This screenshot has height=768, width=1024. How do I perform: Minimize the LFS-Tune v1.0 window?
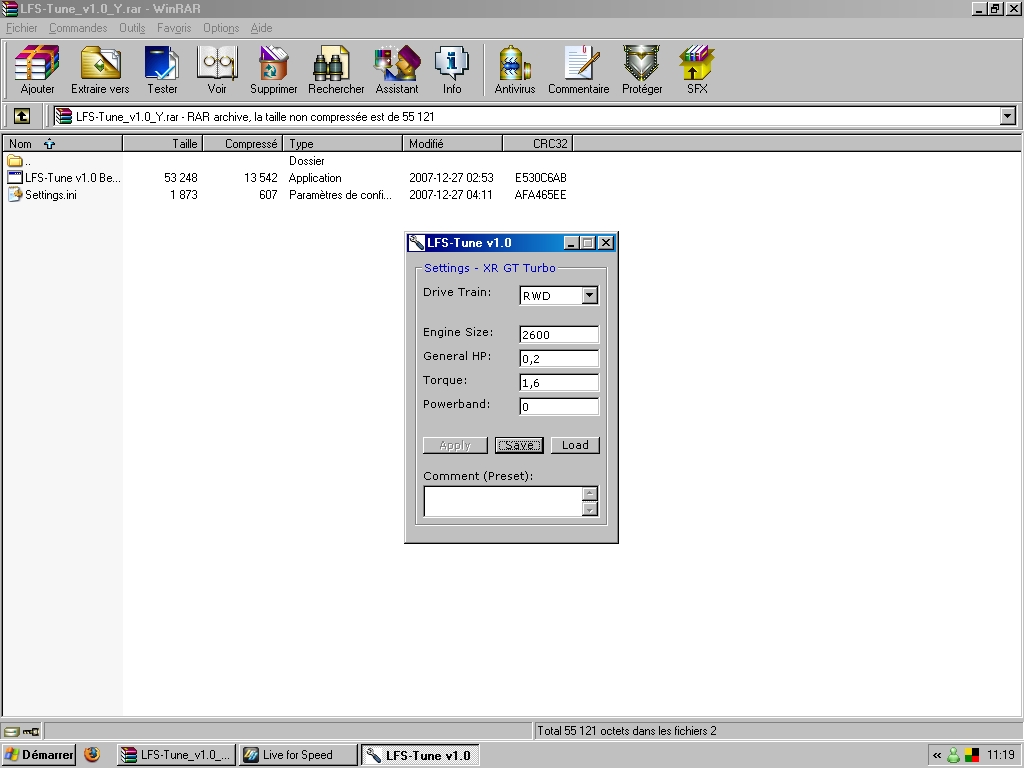point(571,243)
